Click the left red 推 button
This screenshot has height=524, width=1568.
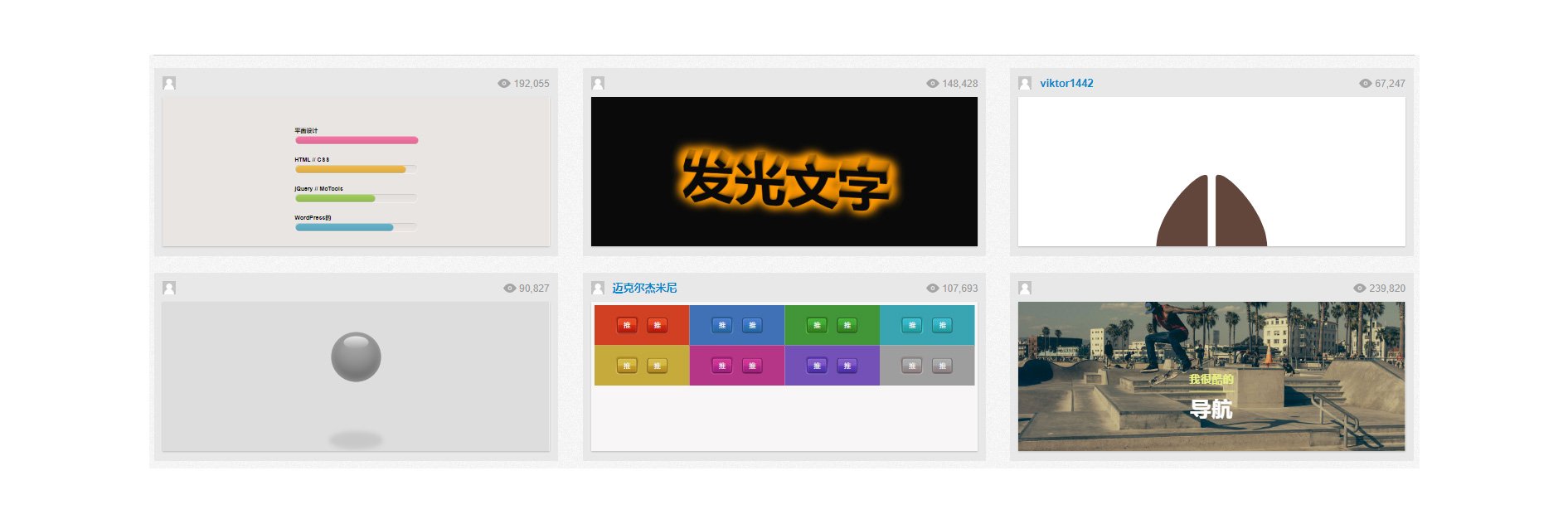coord(627,325)
